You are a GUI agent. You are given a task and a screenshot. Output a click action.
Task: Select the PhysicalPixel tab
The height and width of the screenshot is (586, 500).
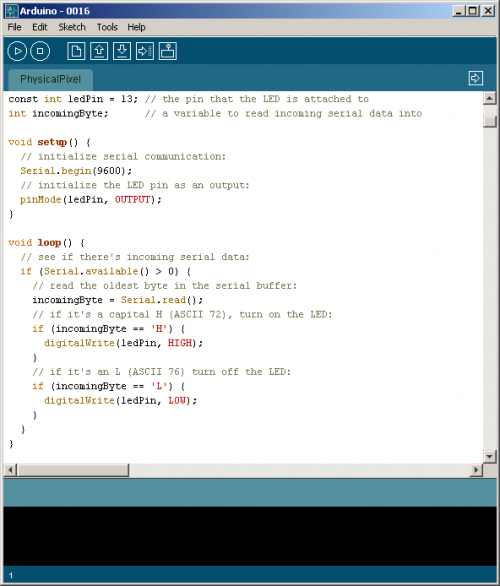click(x=50, y=79)
